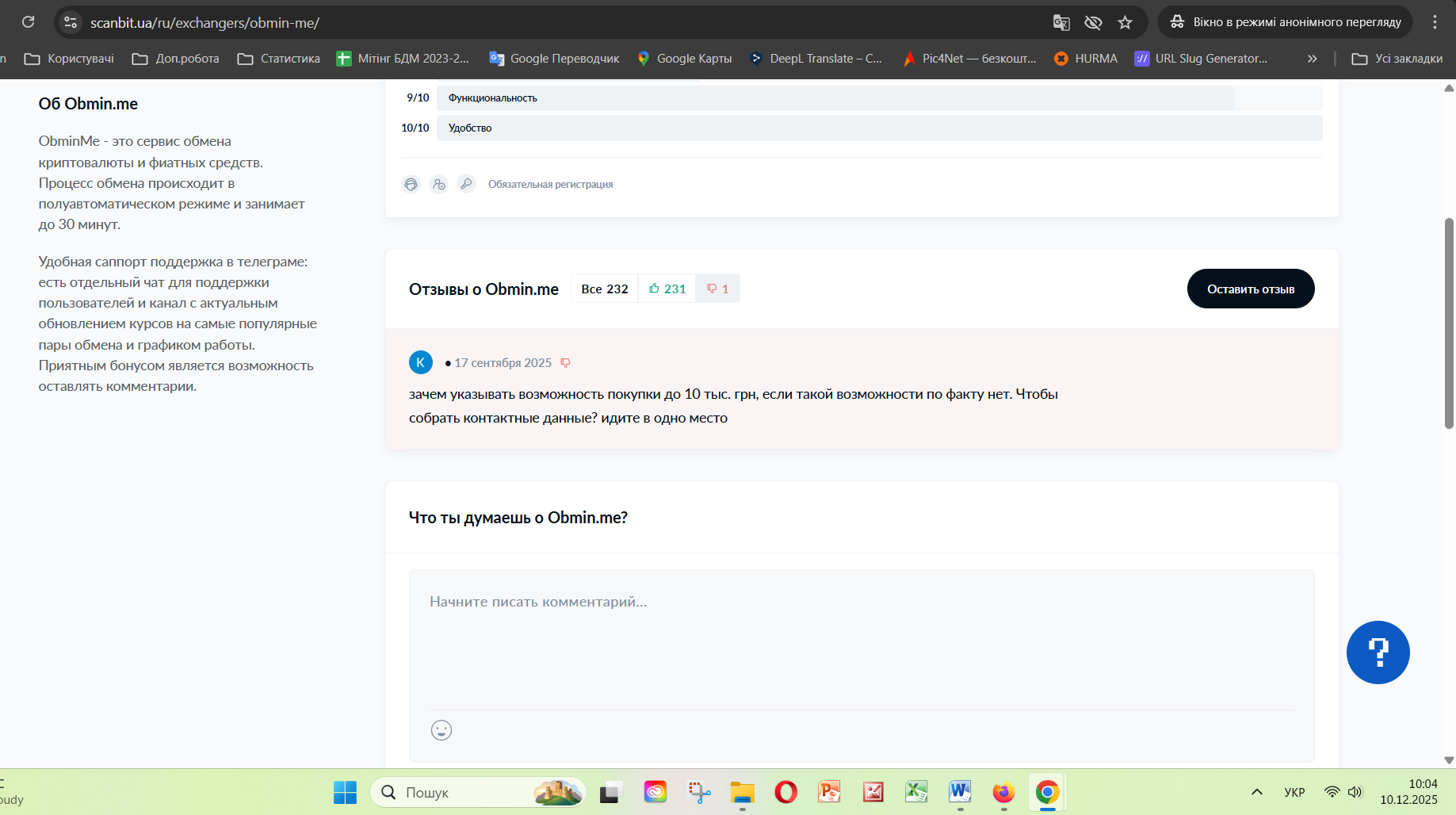This screenshot has height=815, width=1456.
Task: Click the thumbs-down icon beside the review date
Action: click(x=565, y=363)
